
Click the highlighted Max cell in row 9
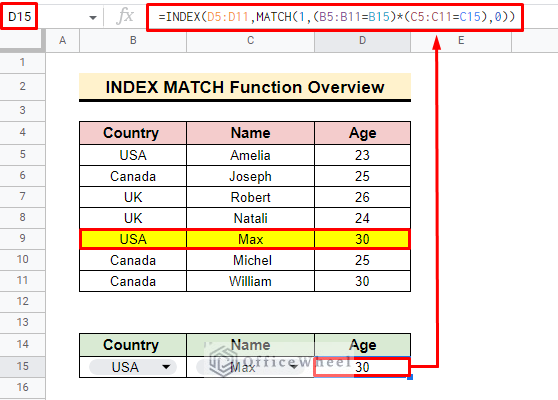[x=251, y=239]
